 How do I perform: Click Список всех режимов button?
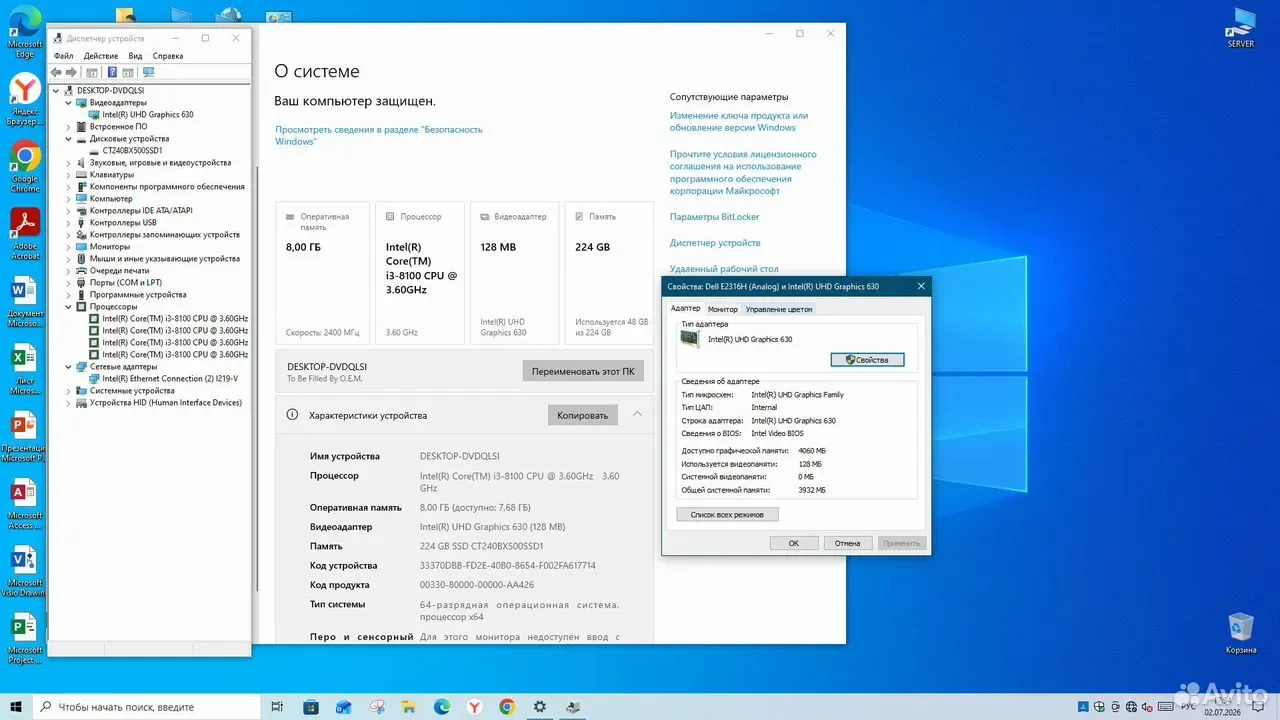[727, 515]
